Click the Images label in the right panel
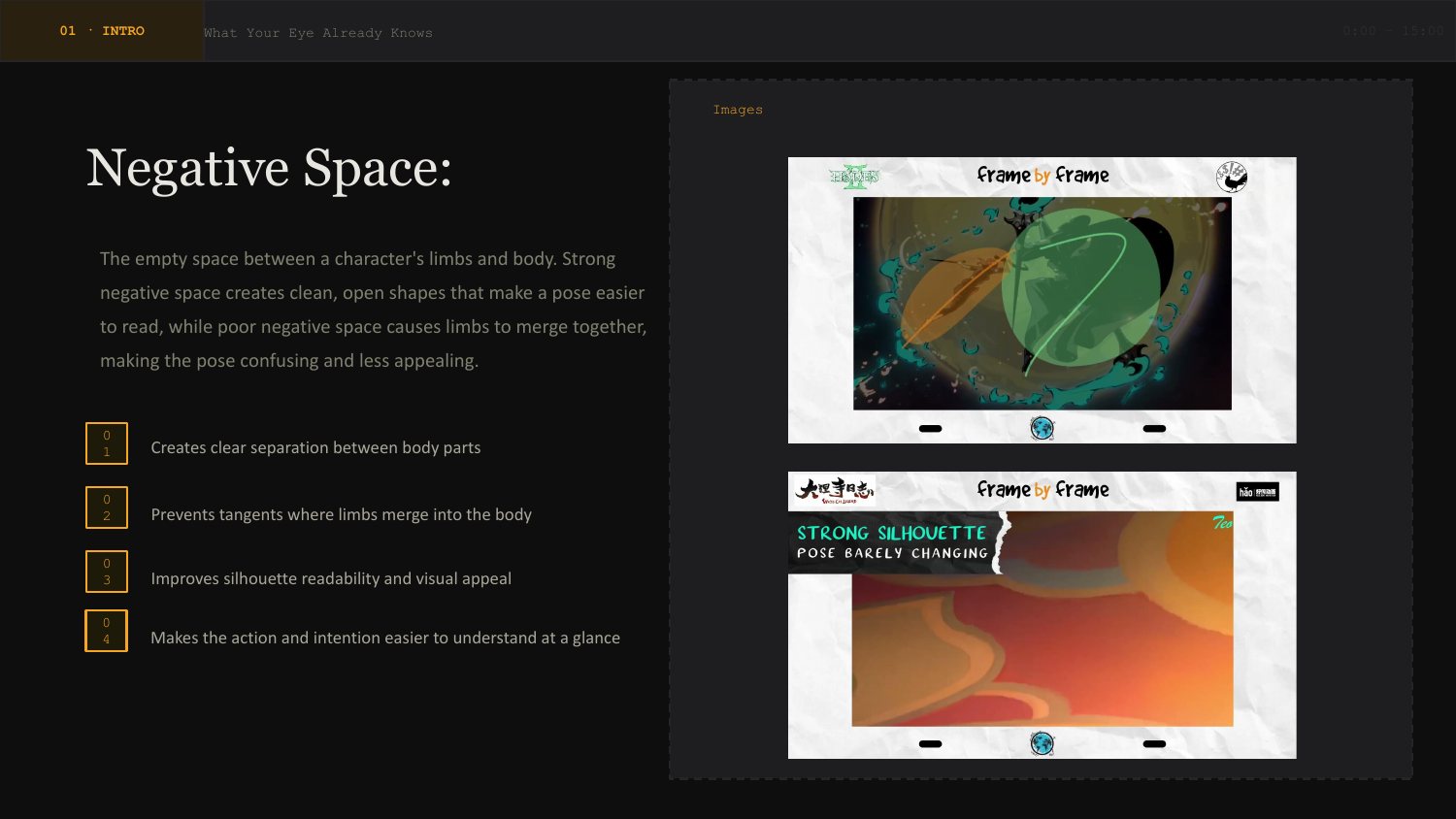1456x819 pixels. 738,110
